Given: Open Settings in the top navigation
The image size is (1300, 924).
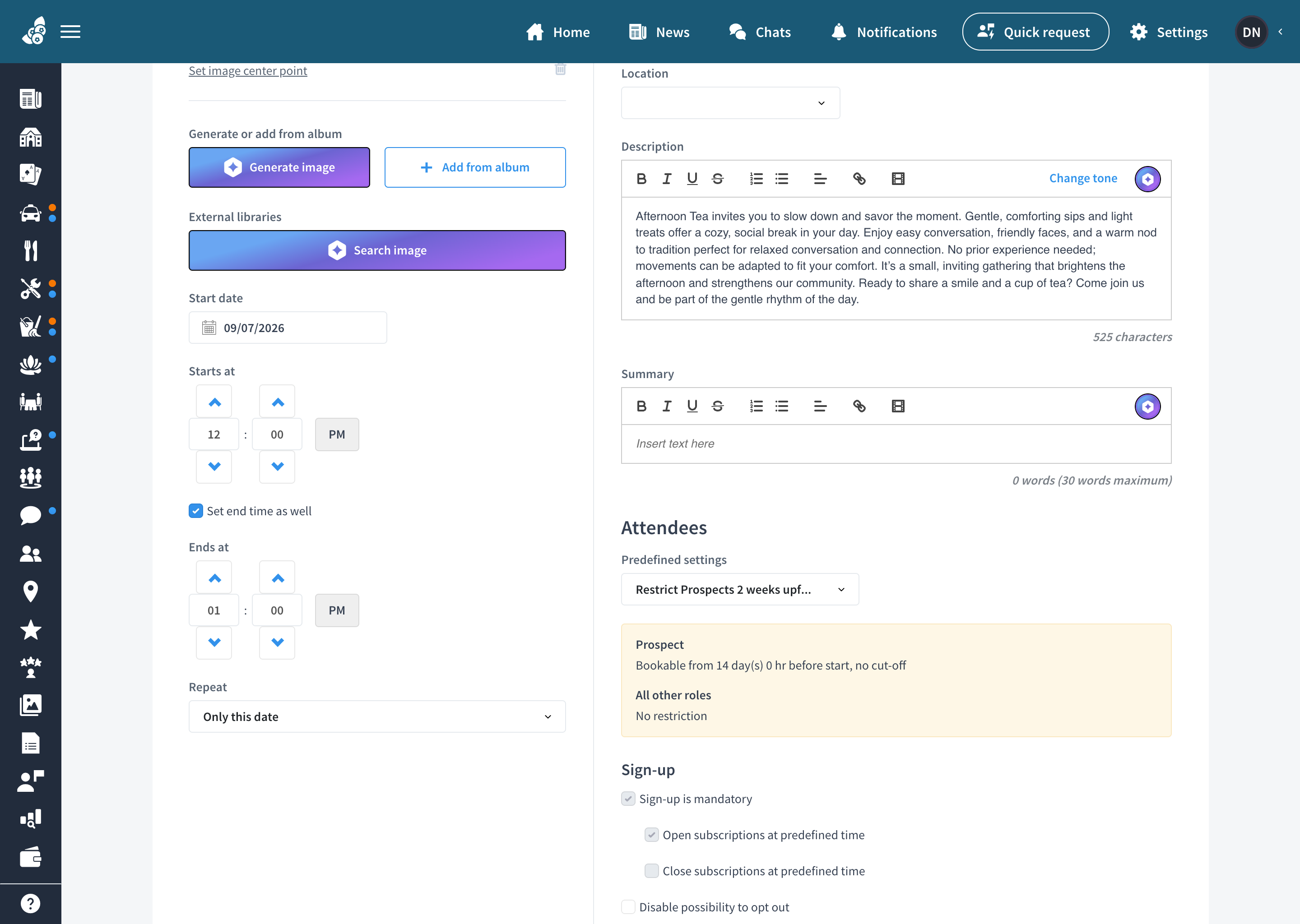Looking at the screenshot, I should (x=1169, y=32).
